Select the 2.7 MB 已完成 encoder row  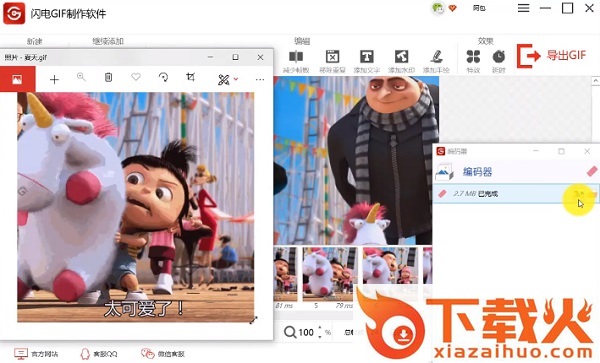(x=516, y=194)
